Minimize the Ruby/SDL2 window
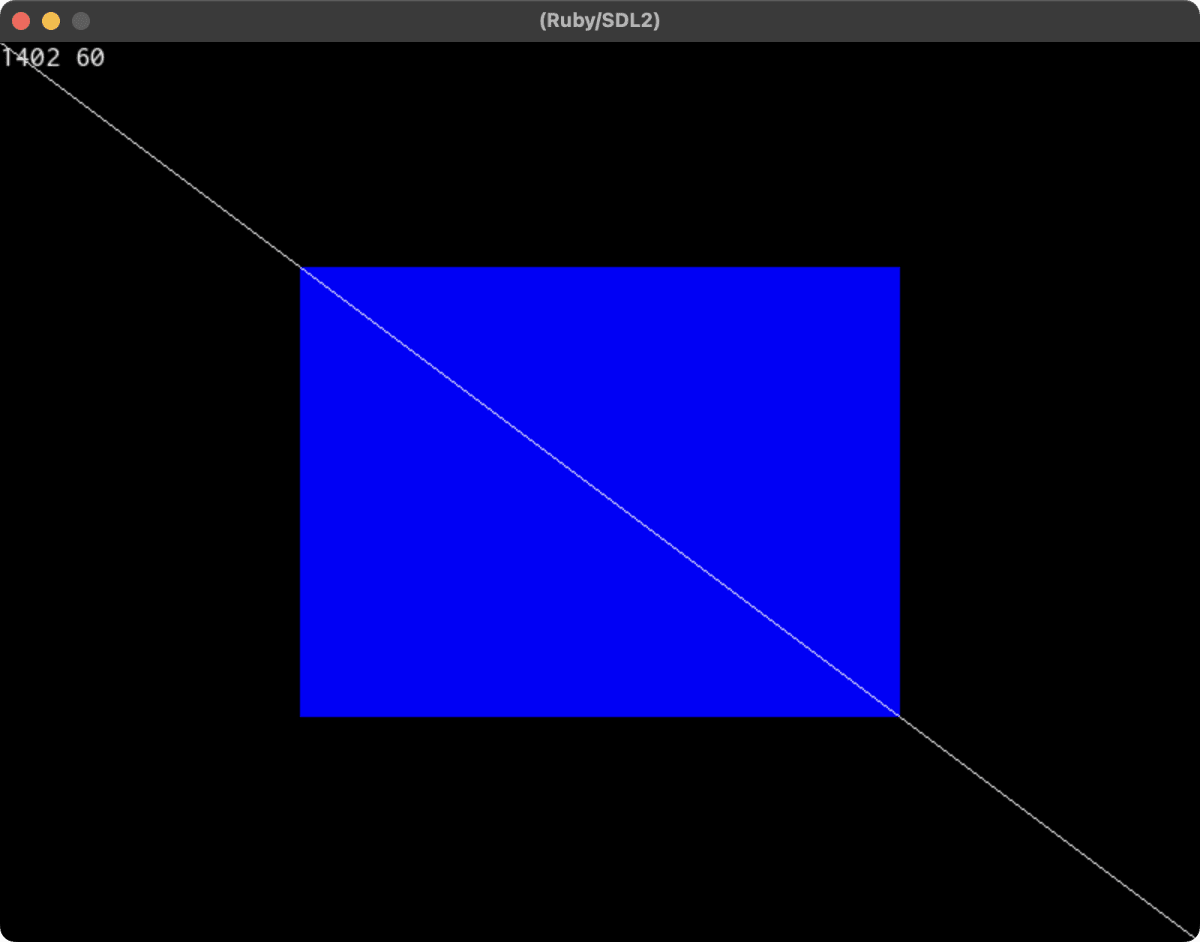1200x942 pixels. 51,21
